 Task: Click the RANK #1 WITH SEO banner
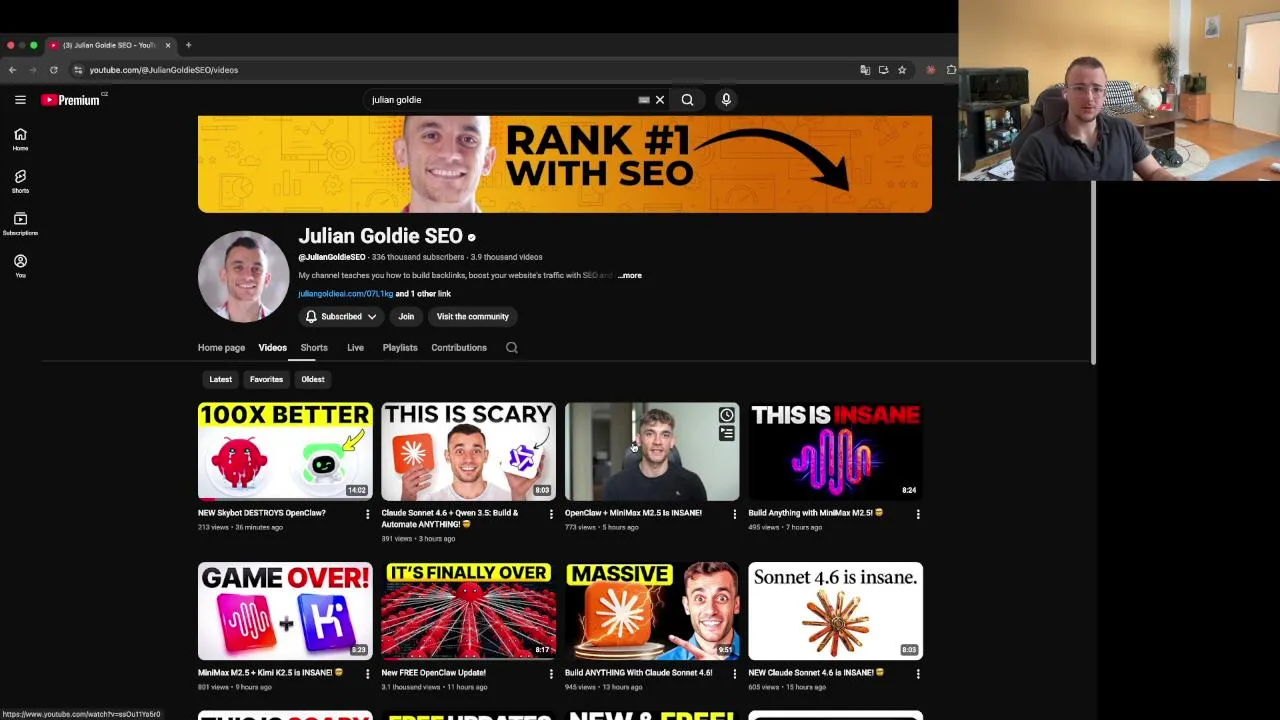tap(565, 164)
